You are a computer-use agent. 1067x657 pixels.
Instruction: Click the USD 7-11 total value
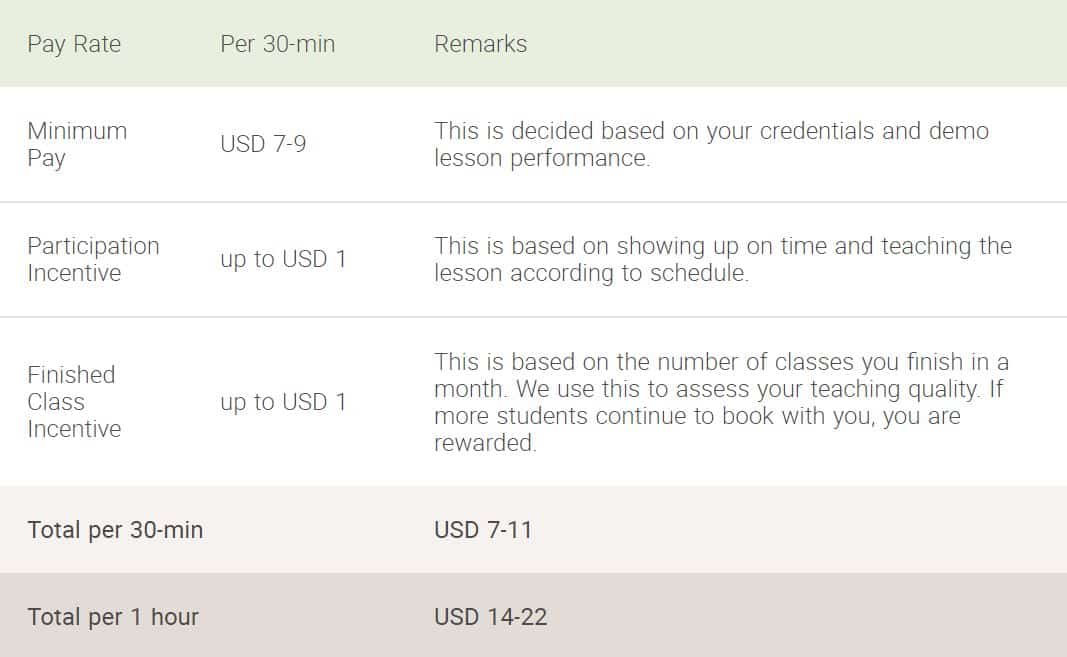point(483,530)
